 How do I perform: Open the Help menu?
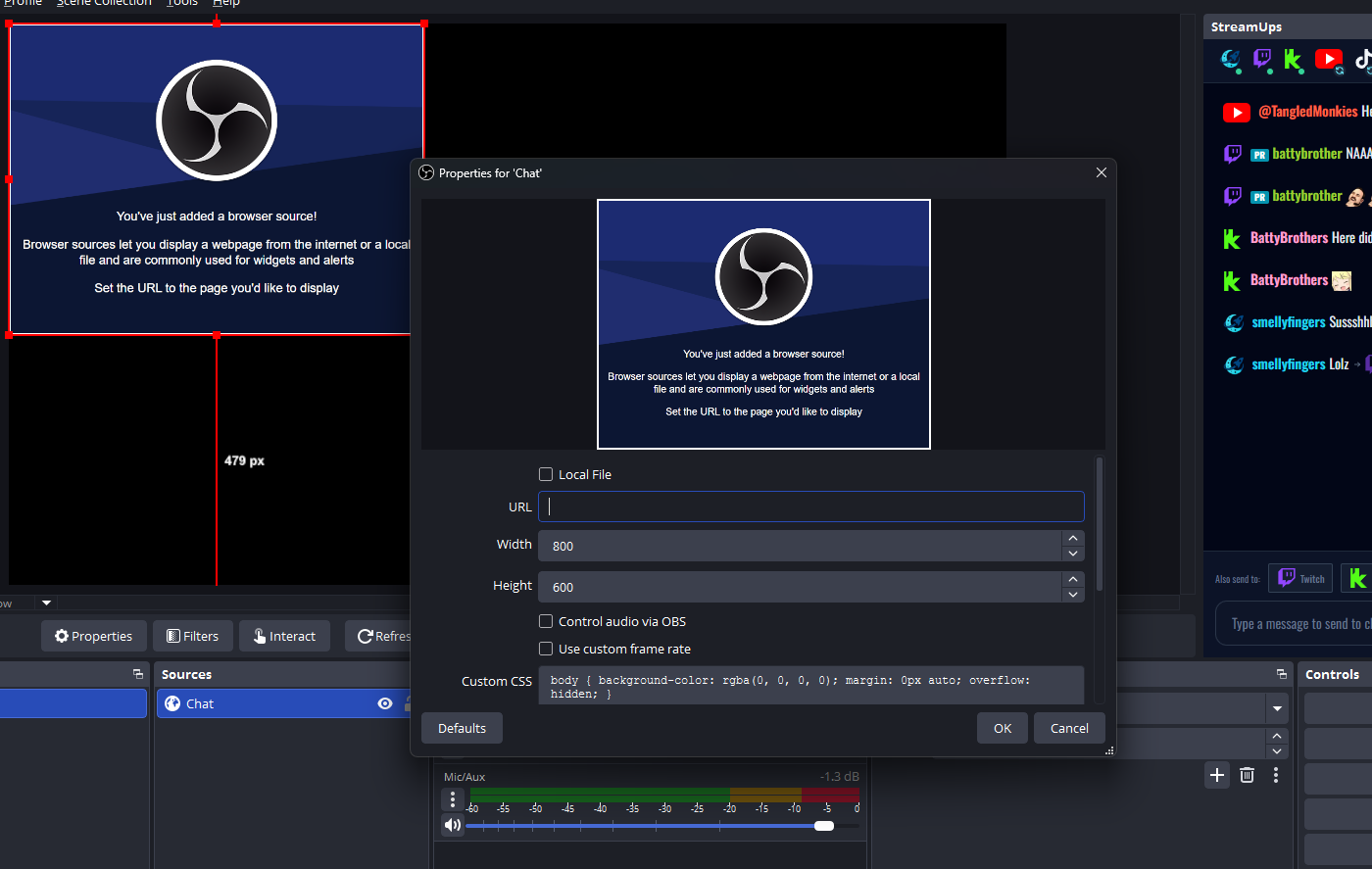coord(226,3)
